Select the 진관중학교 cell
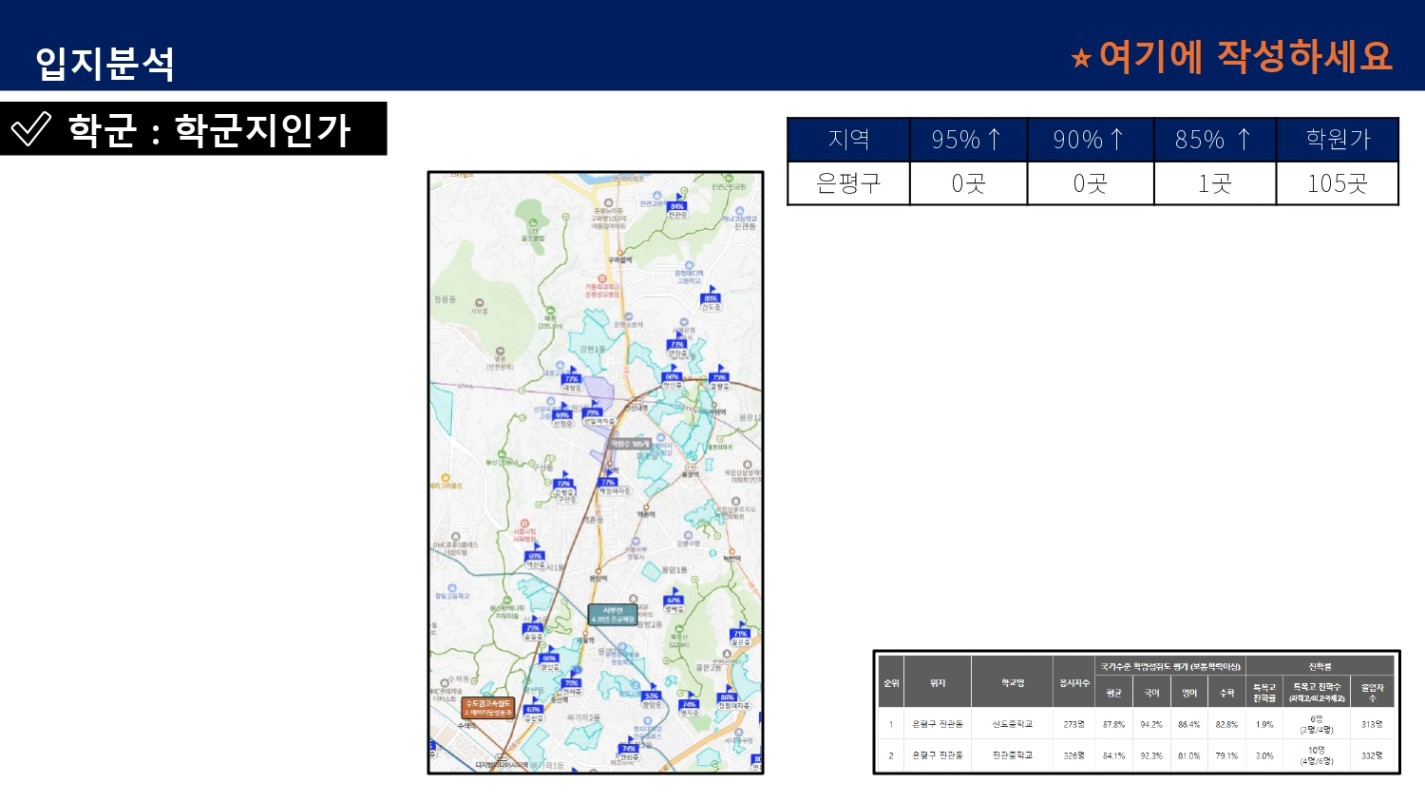 pyautogui.click(x=1012, y=755)
